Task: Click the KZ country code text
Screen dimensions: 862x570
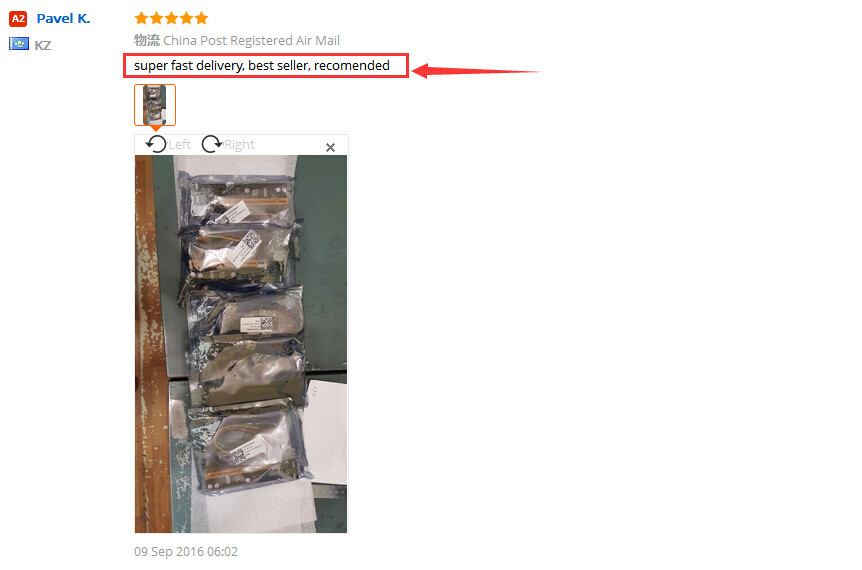Action: tap(43, 45)
